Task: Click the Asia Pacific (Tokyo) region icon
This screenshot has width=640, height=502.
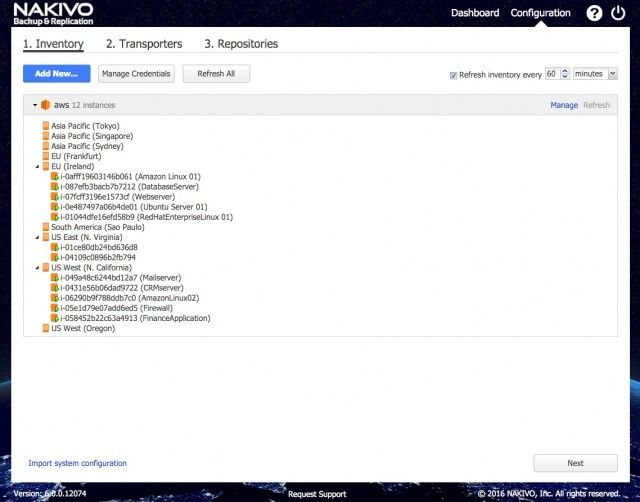Action: pos(46,126)
